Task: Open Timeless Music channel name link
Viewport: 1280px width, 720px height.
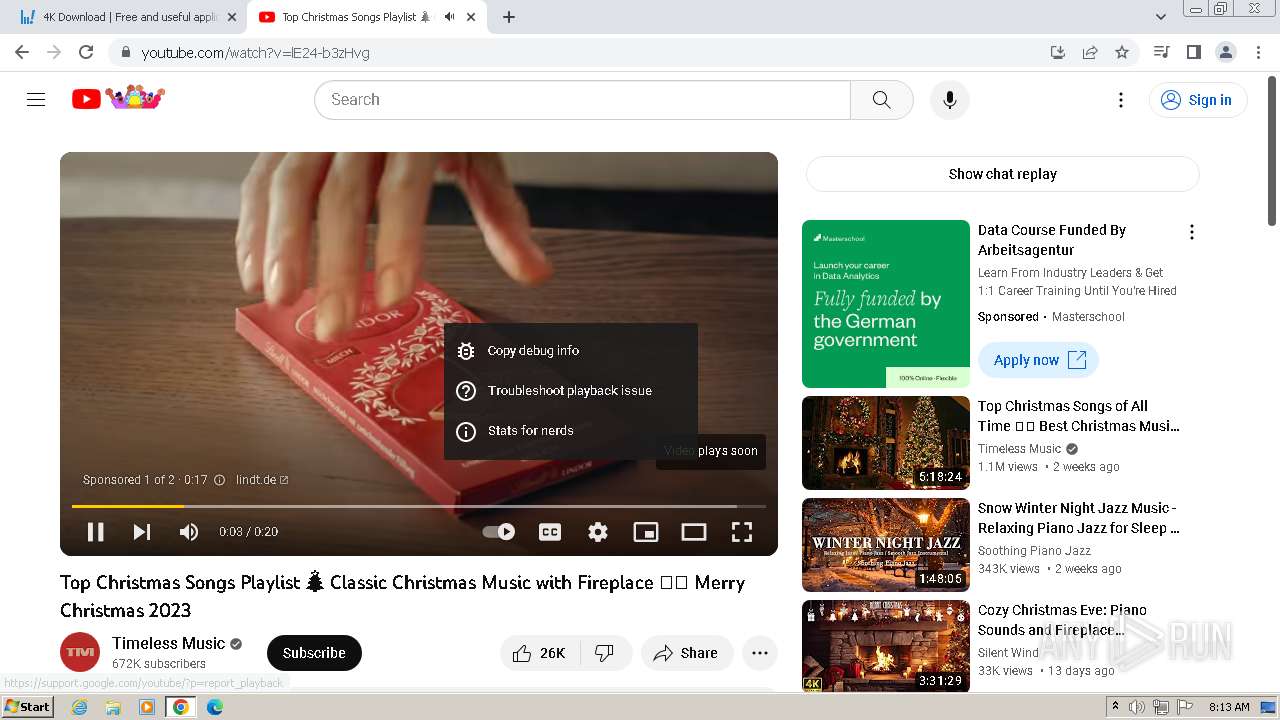Action: (168, 643)
